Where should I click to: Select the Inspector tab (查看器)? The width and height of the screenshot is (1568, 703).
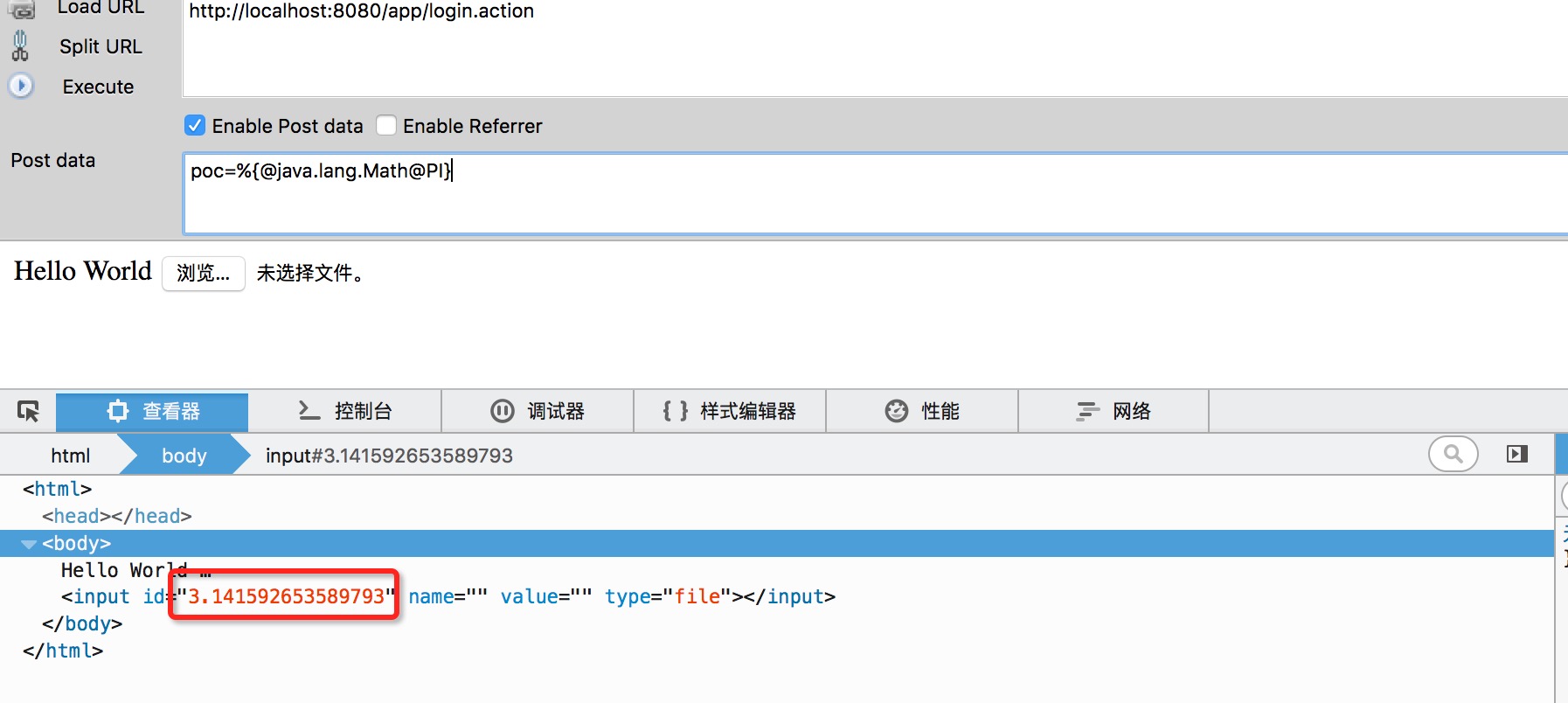pos(153,411)
